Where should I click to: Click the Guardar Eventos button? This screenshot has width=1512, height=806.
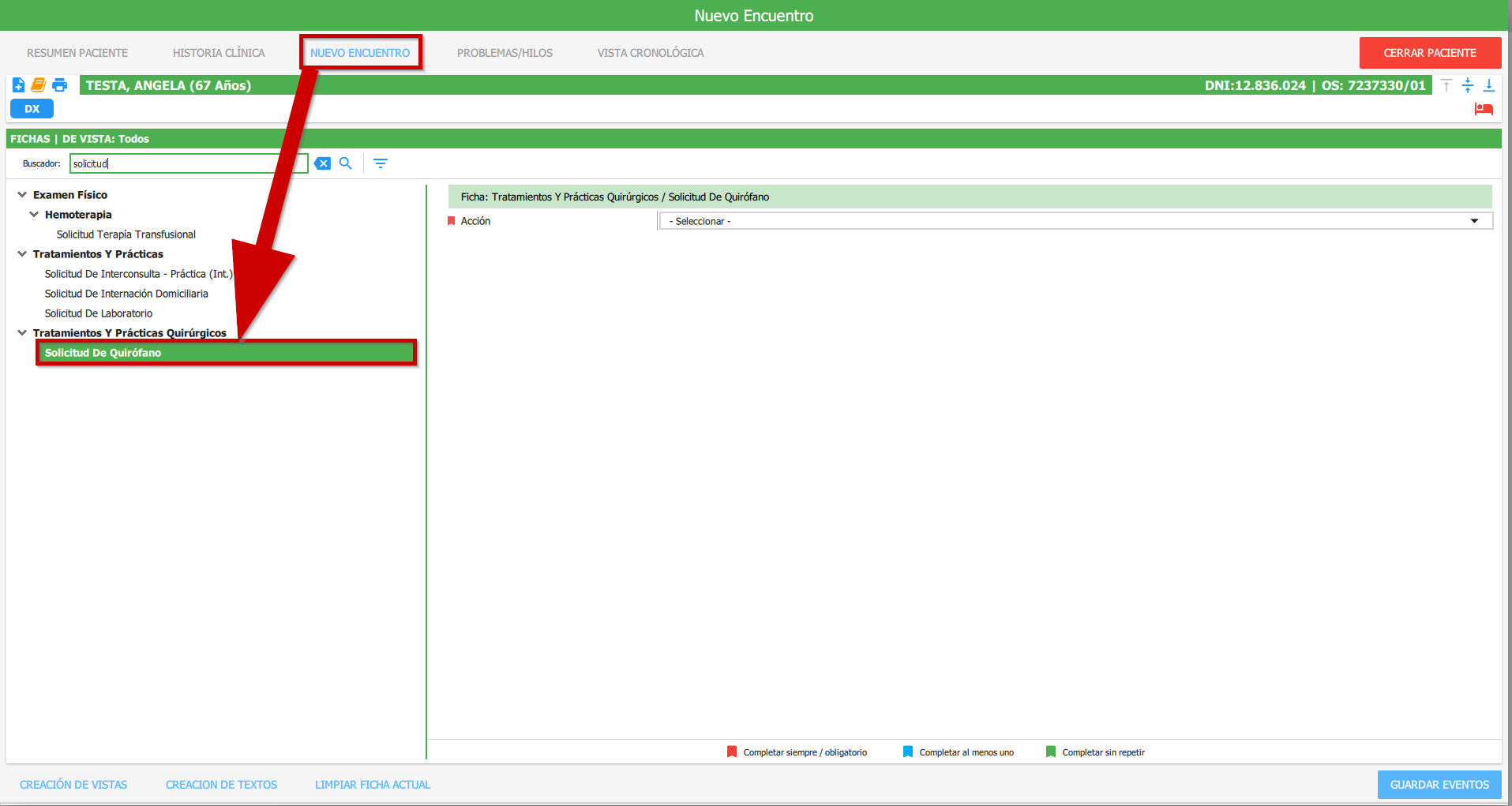click(x=1439, y=785)
